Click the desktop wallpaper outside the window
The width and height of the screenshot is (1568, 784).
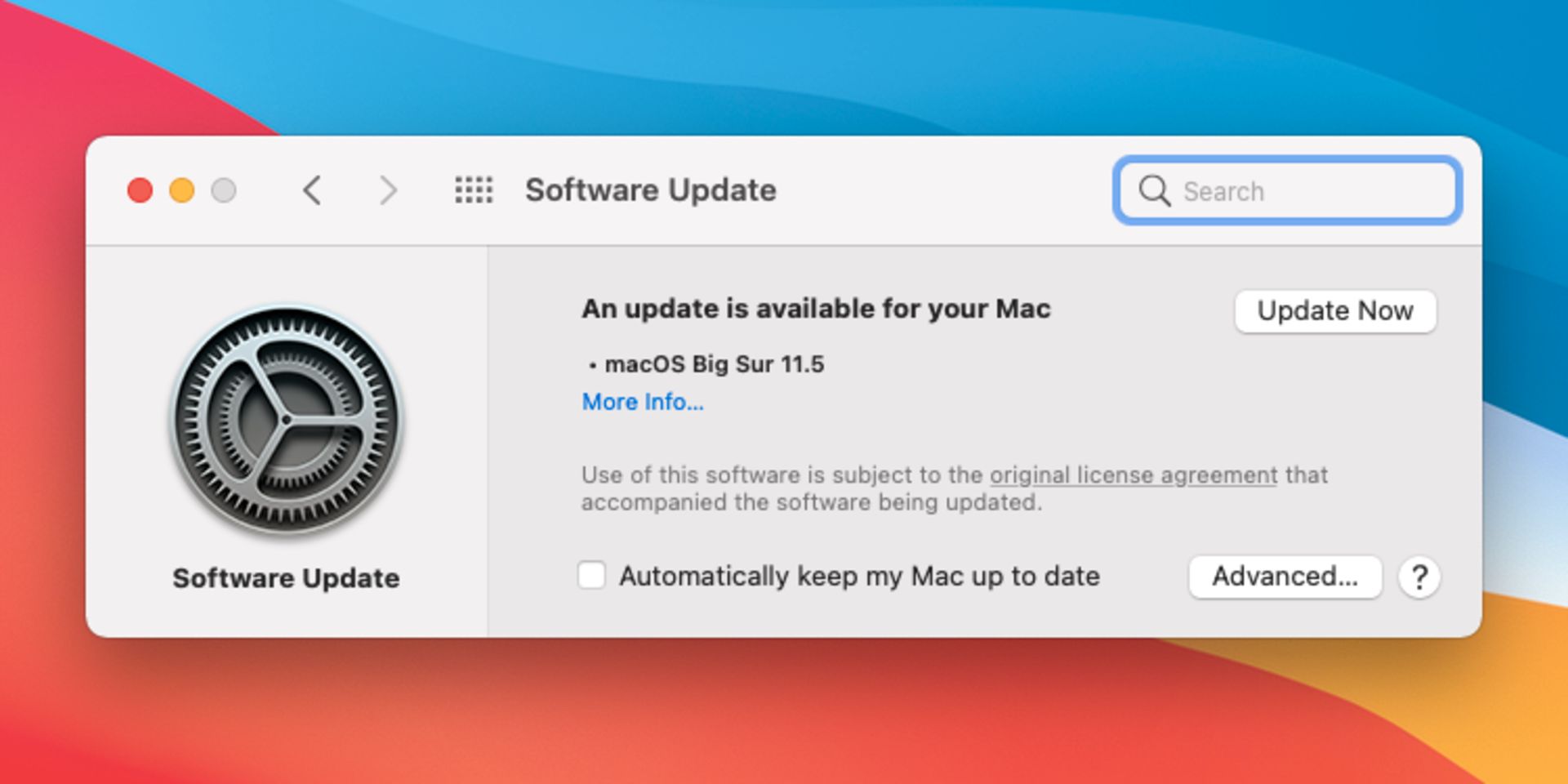[x=784, y=719]
